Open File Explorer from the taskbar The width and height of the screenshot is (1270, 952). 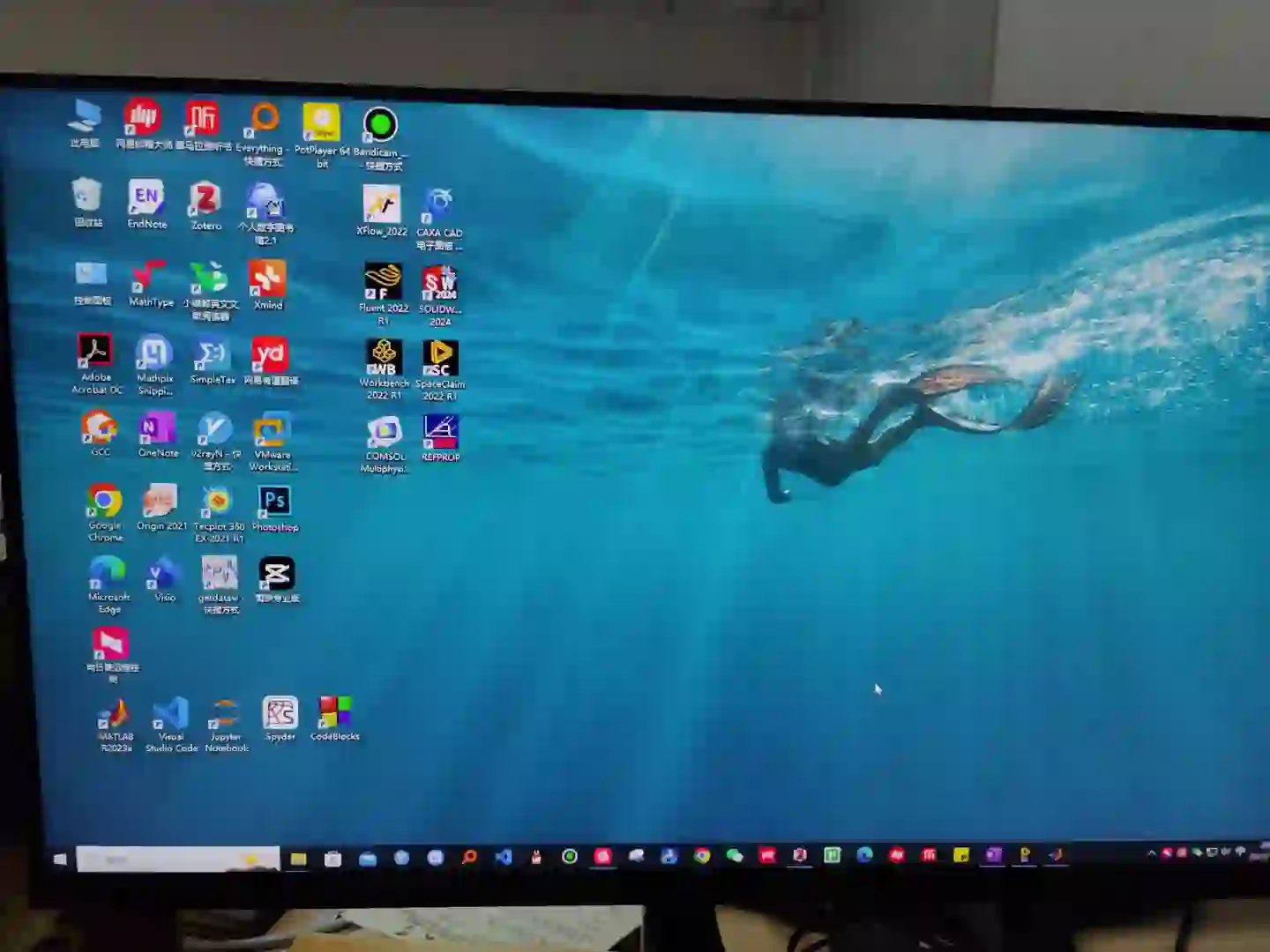[x=298, y=859]
